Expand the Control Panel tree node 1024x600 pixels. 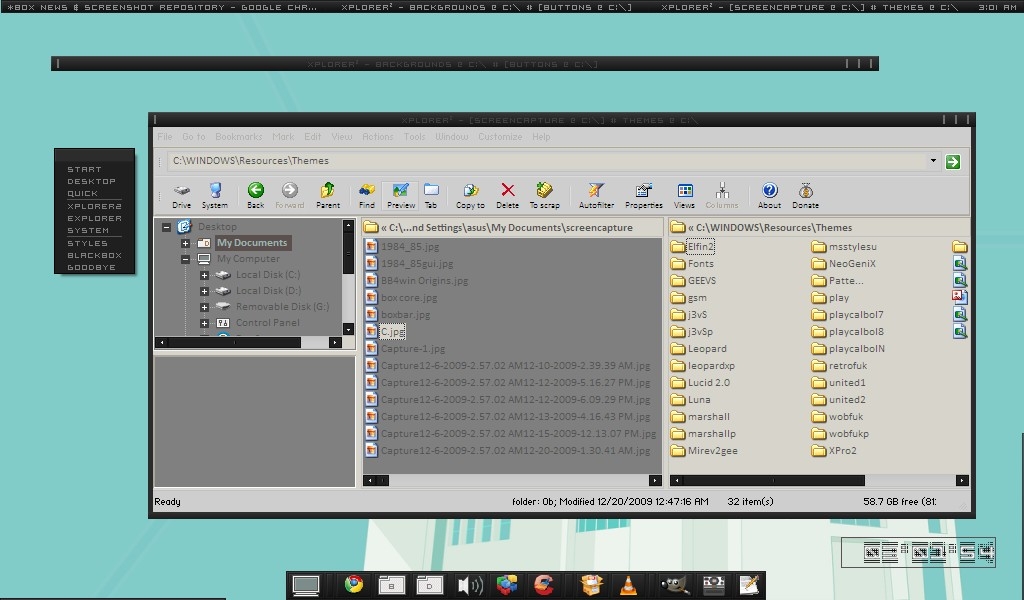tap(204, 323)
